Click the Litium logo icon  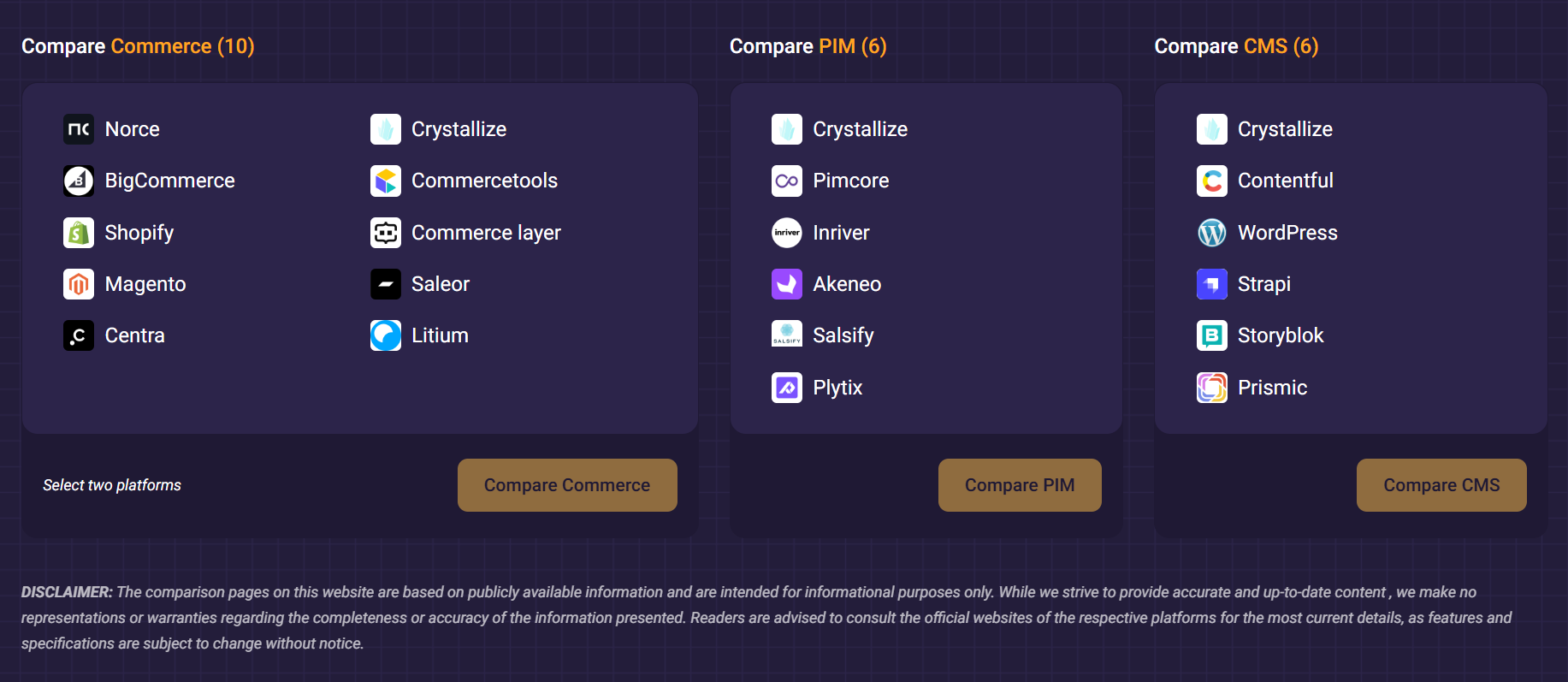[386, 335]
